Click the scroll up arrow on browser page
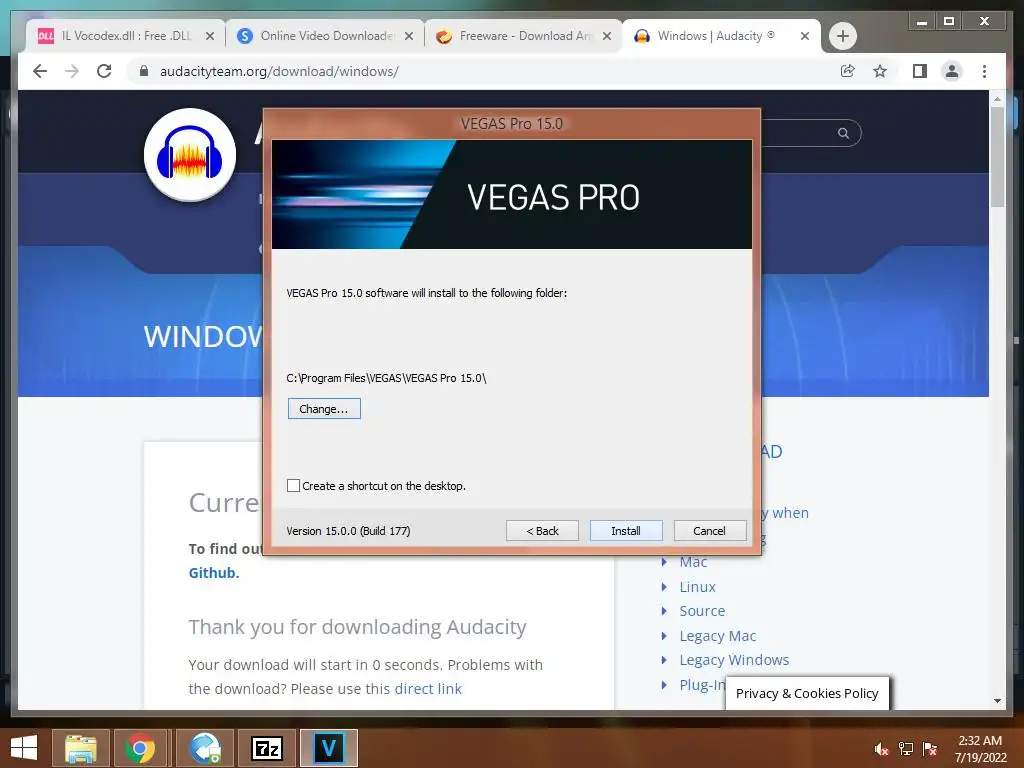1024x768 pixels. coord(997,99)
